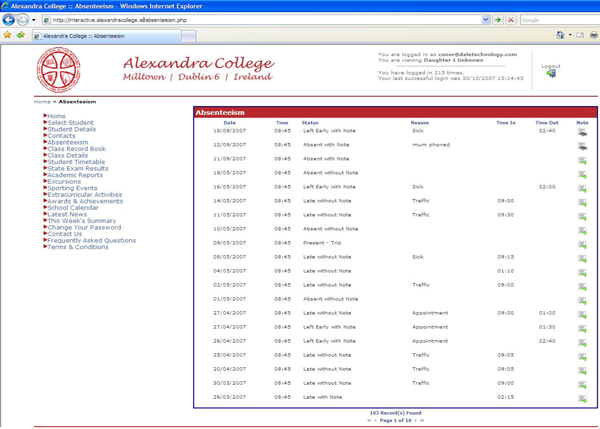This screenshot has width=600, height=429.
Task: Jump to the last page arrows
Action: pos(422,420)
